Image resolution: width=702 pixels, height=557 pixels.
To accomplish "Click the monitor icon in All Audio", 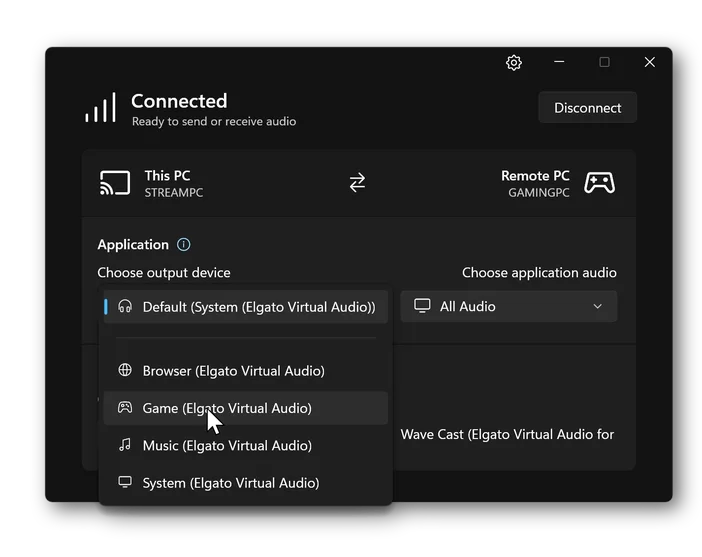I will click(x=422, y=306).
